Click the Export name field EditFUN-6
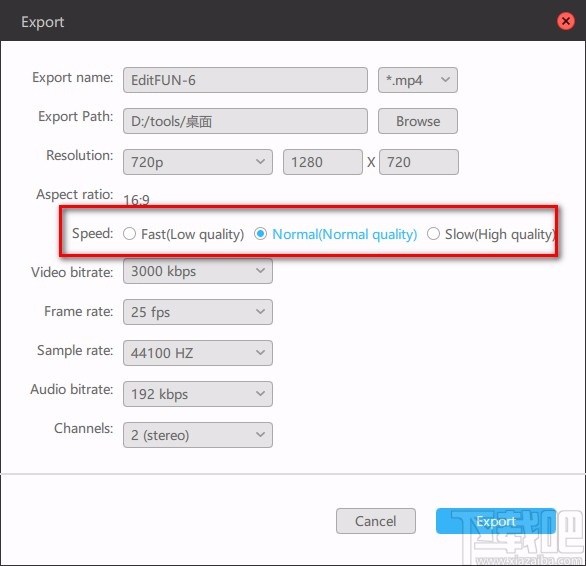The height and width of the screenshot is (566, 586). coord(245,80)
